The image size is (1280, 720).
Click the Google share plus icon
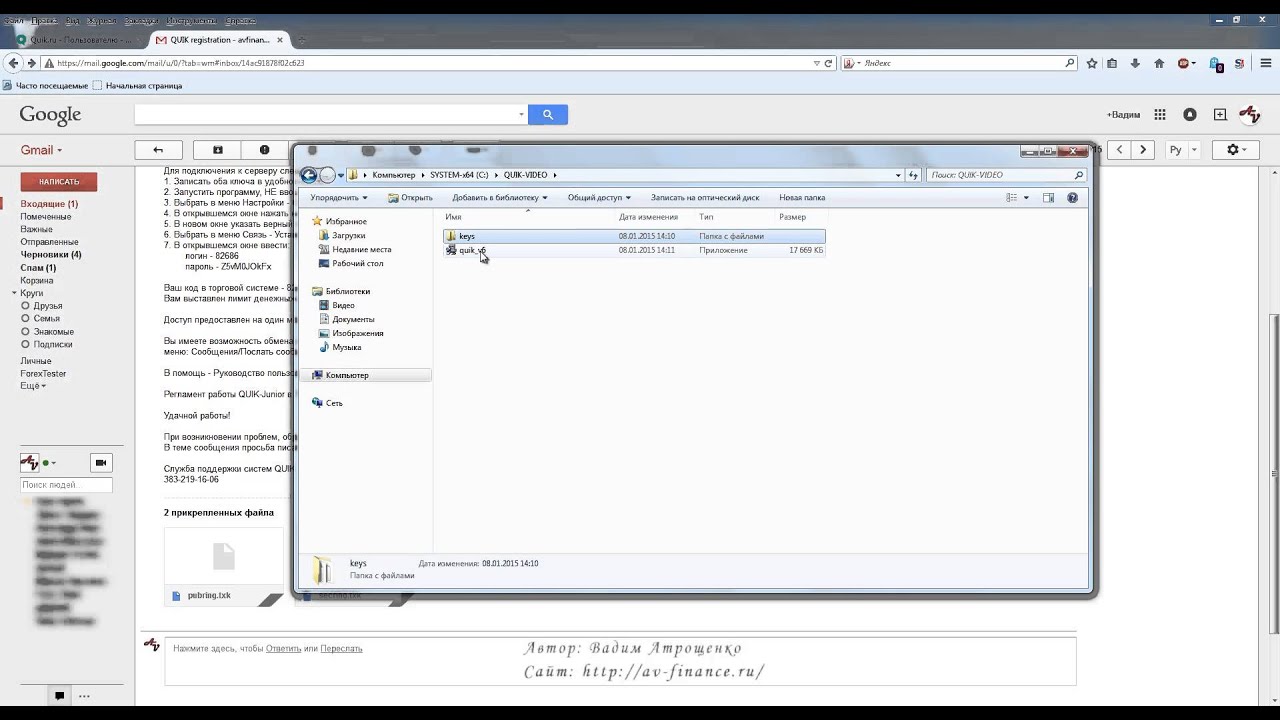1220,115
